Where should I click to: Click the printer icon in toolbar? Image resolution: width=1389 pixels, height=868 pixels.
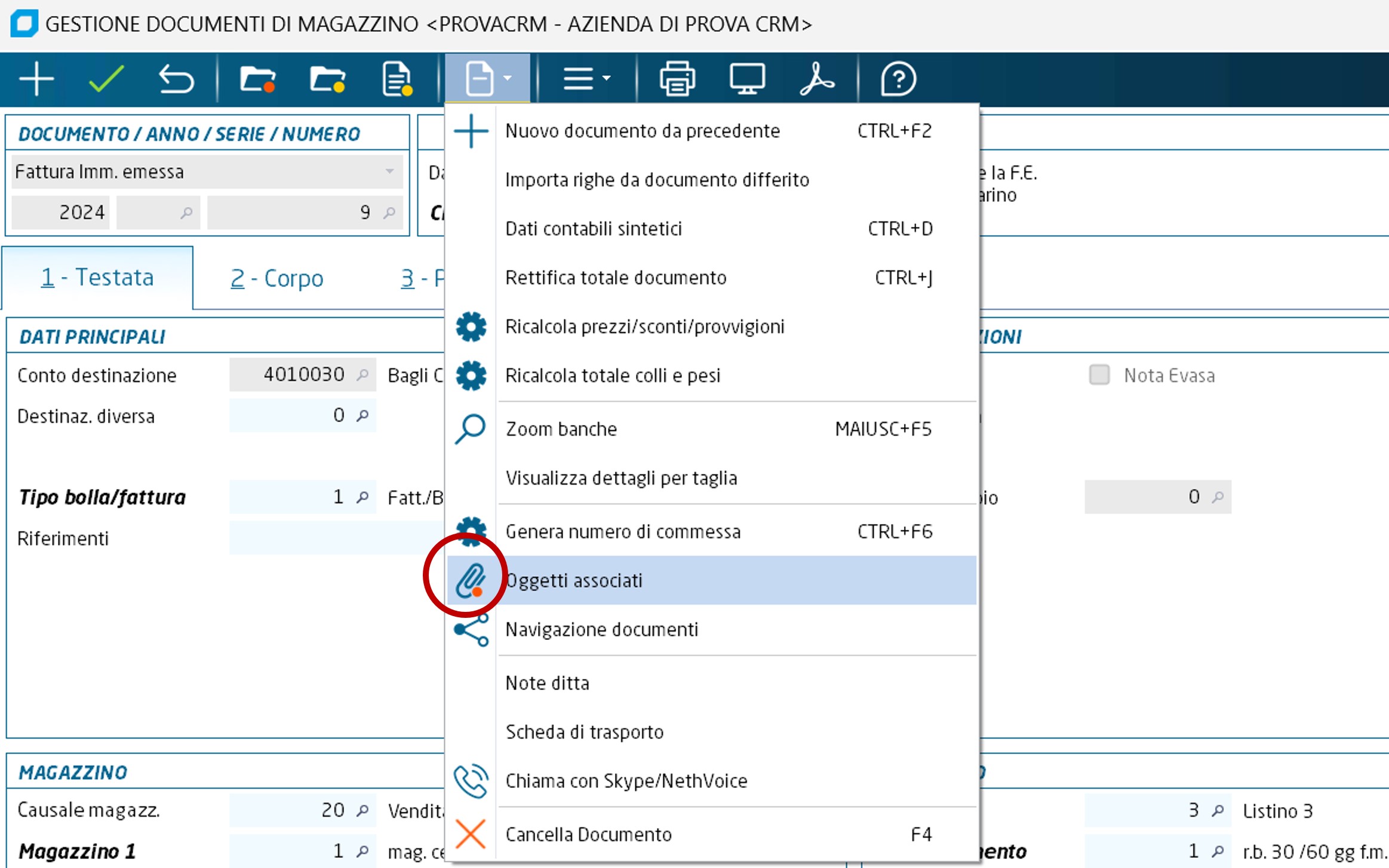click(x=677, y=79)
